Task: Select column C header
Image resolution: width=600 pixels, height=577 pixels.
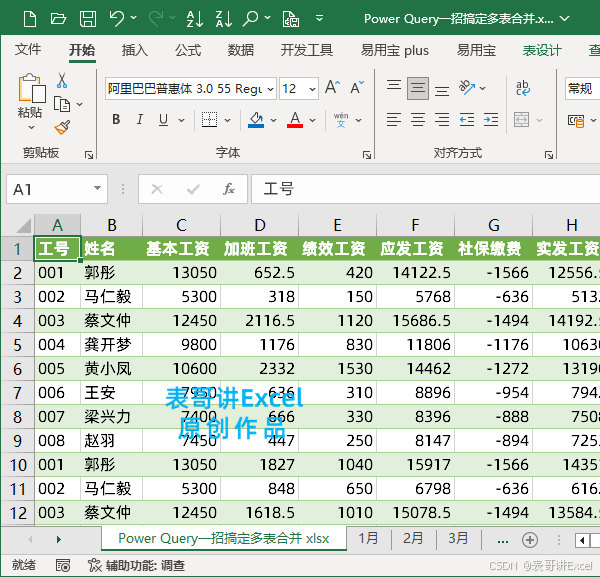Action: tap(181, 225)
